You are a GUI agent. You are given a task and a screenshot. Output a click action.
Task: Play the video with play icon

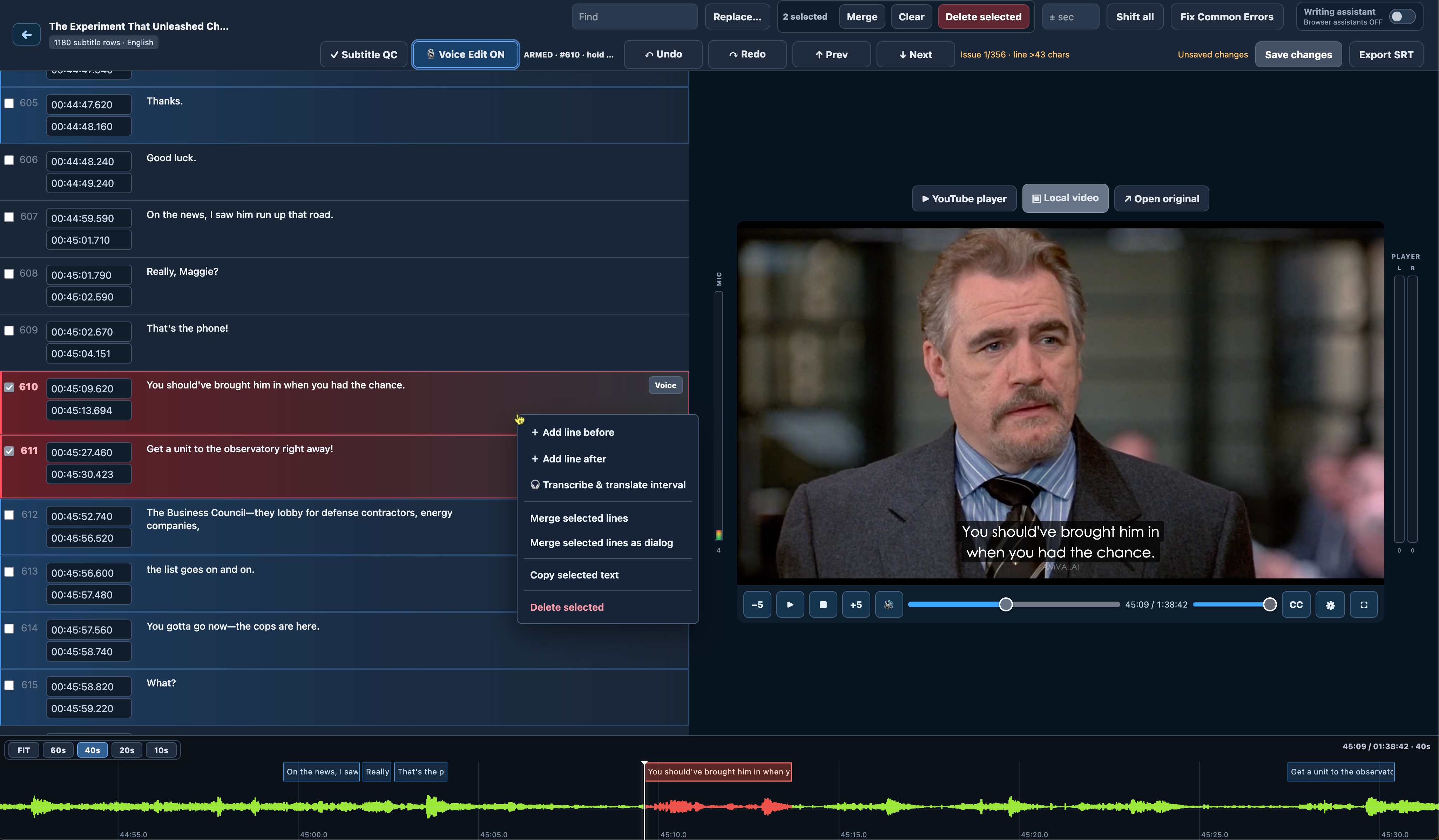(x=790, y=605)
